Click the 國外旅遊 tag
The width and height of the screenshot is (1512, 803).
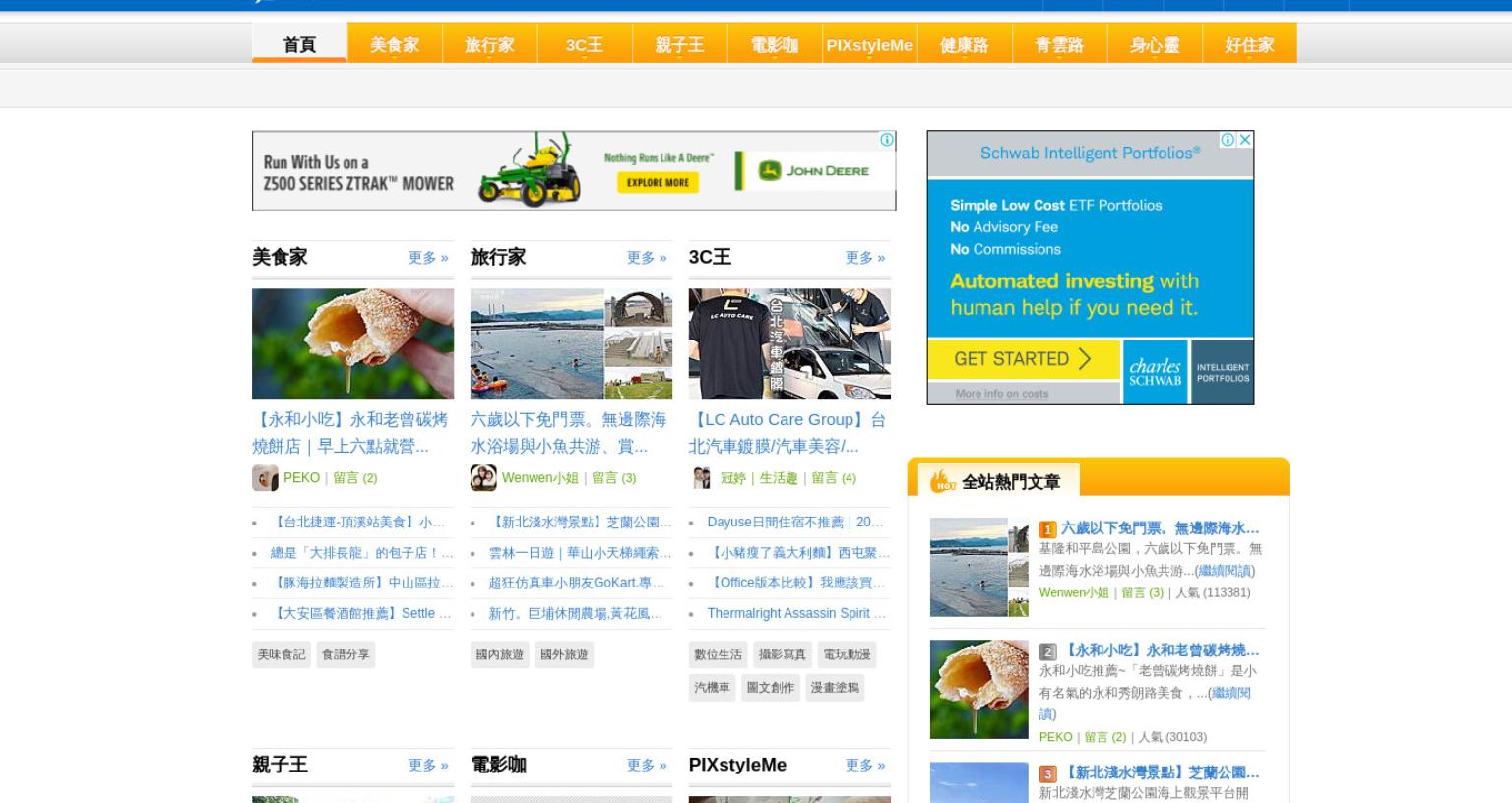[x=564, y=654]
